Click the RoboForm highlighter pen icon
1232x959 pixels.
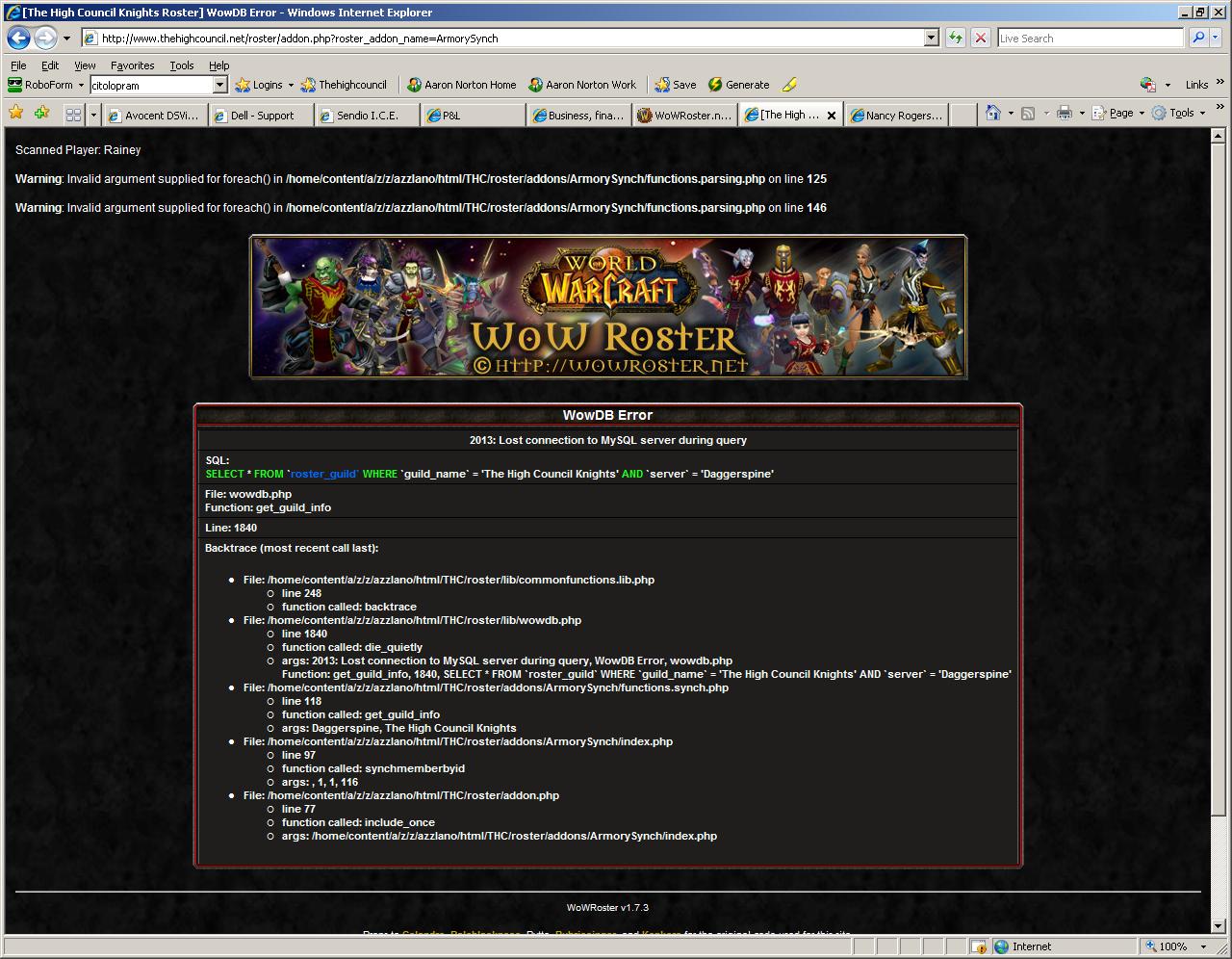coord(789,85)
